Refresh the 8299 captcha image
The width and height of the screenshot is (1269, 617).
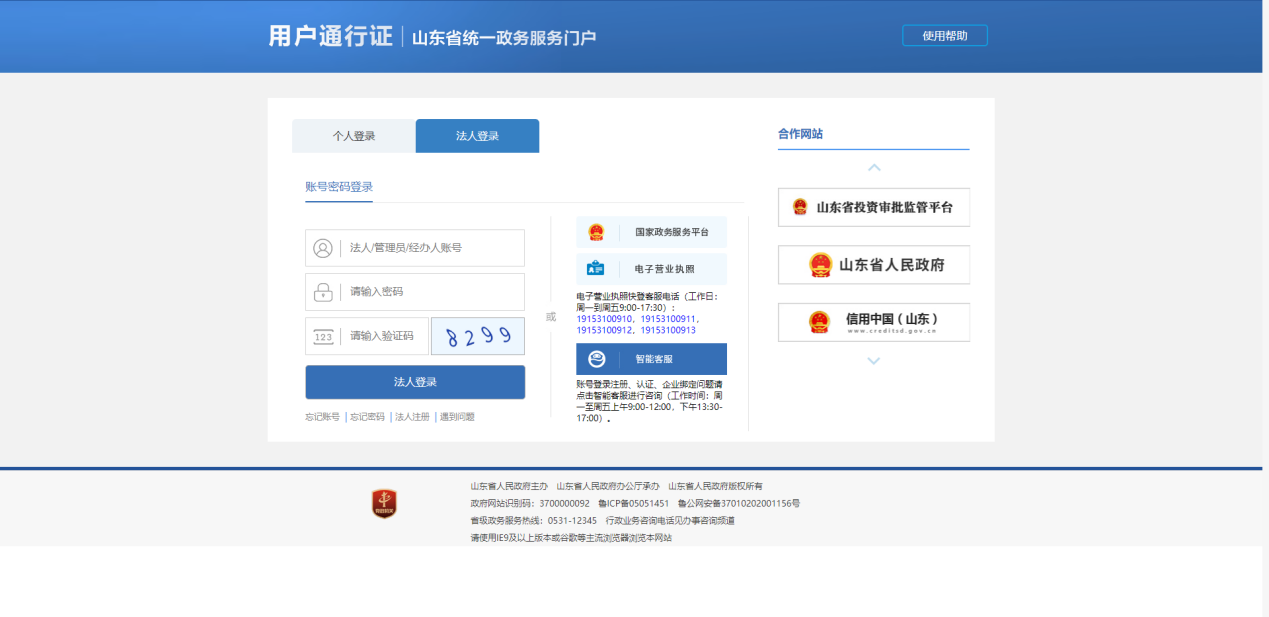[x=477, y=337]
